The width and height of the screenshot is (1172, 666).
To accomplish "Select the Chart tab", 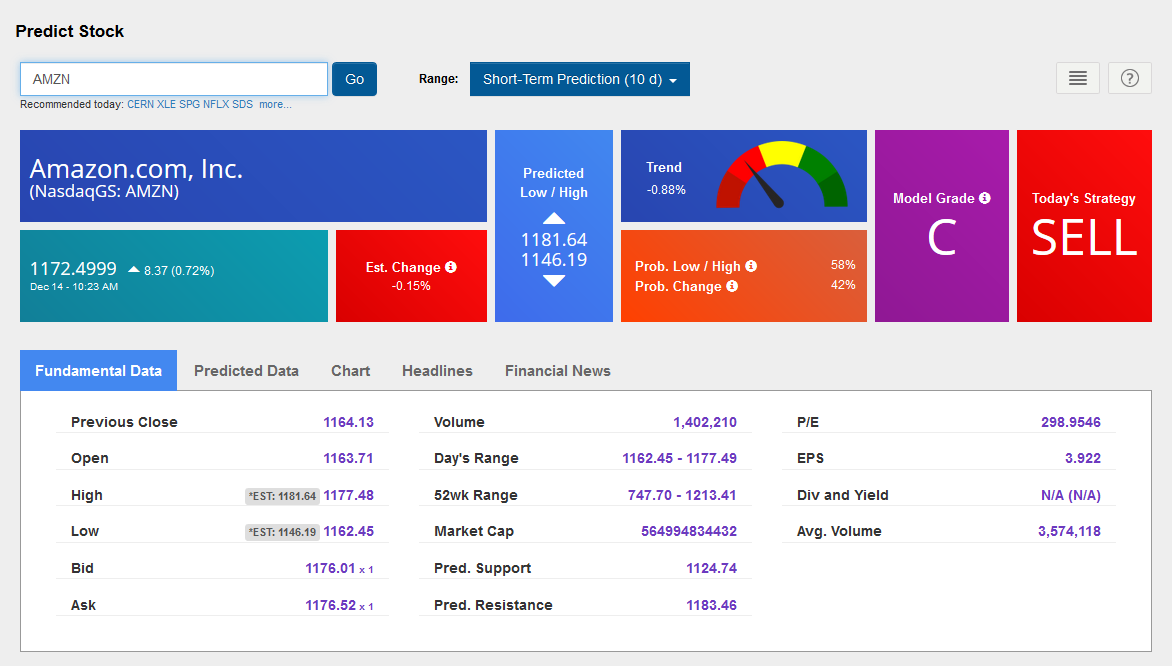I will click(x=350, y=370).
